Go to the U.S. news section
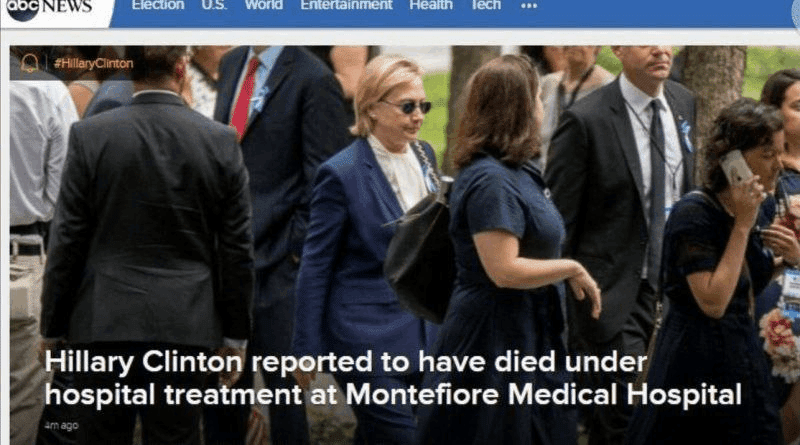The width and height of the screenshot is (800, 445). tap(214, 5)
